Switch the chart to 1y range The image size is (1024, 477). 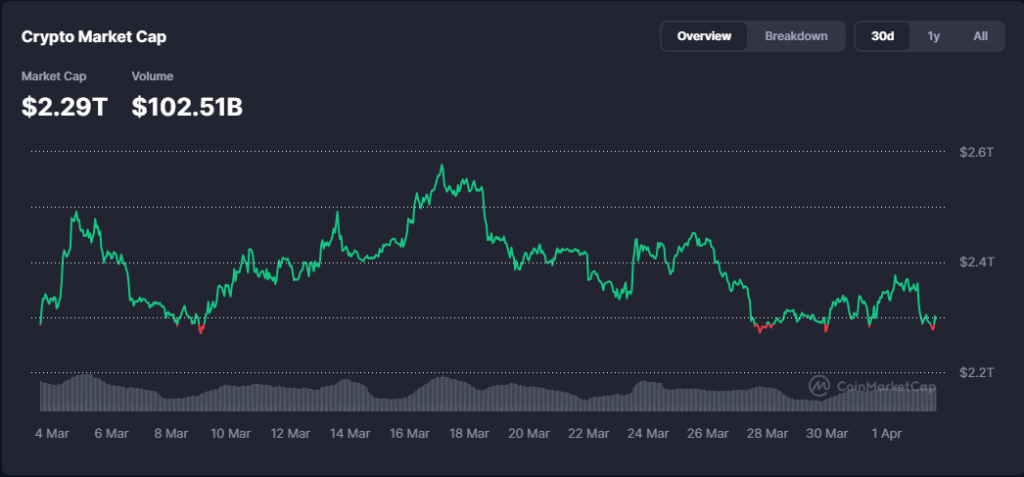933,36
